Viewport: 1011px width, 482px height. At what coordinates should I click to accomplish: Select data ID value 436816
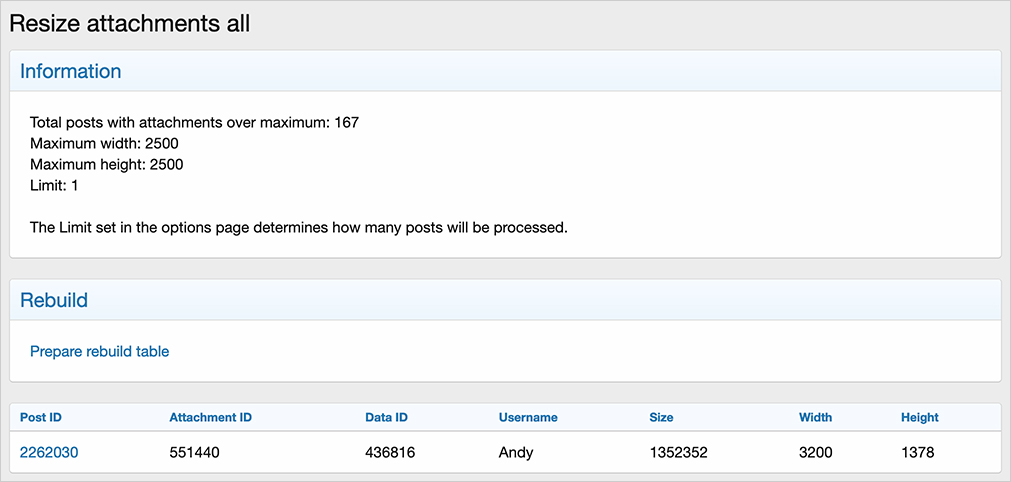click(390, 452)
